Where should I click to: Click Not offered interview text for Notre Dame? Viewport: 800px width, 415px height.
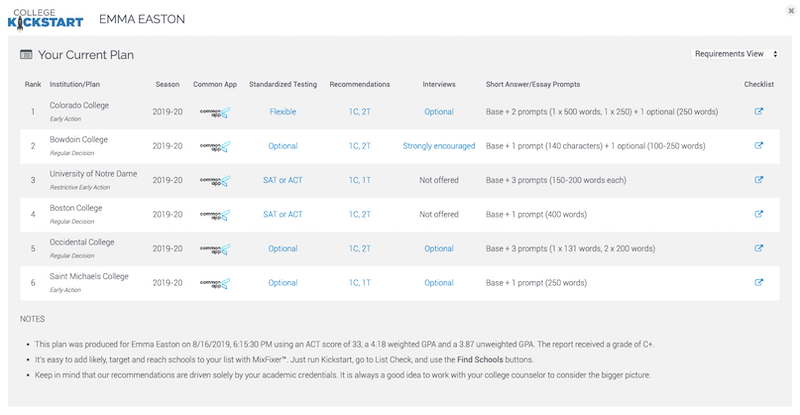[x=439, y=180]
